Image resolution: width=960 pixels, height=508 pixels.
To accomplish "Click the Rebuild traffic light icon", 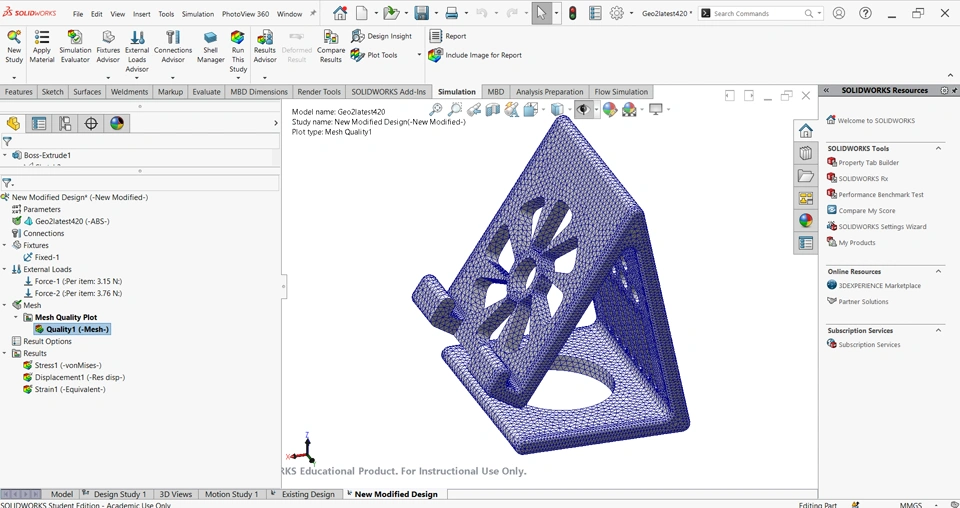I will 572,13.
